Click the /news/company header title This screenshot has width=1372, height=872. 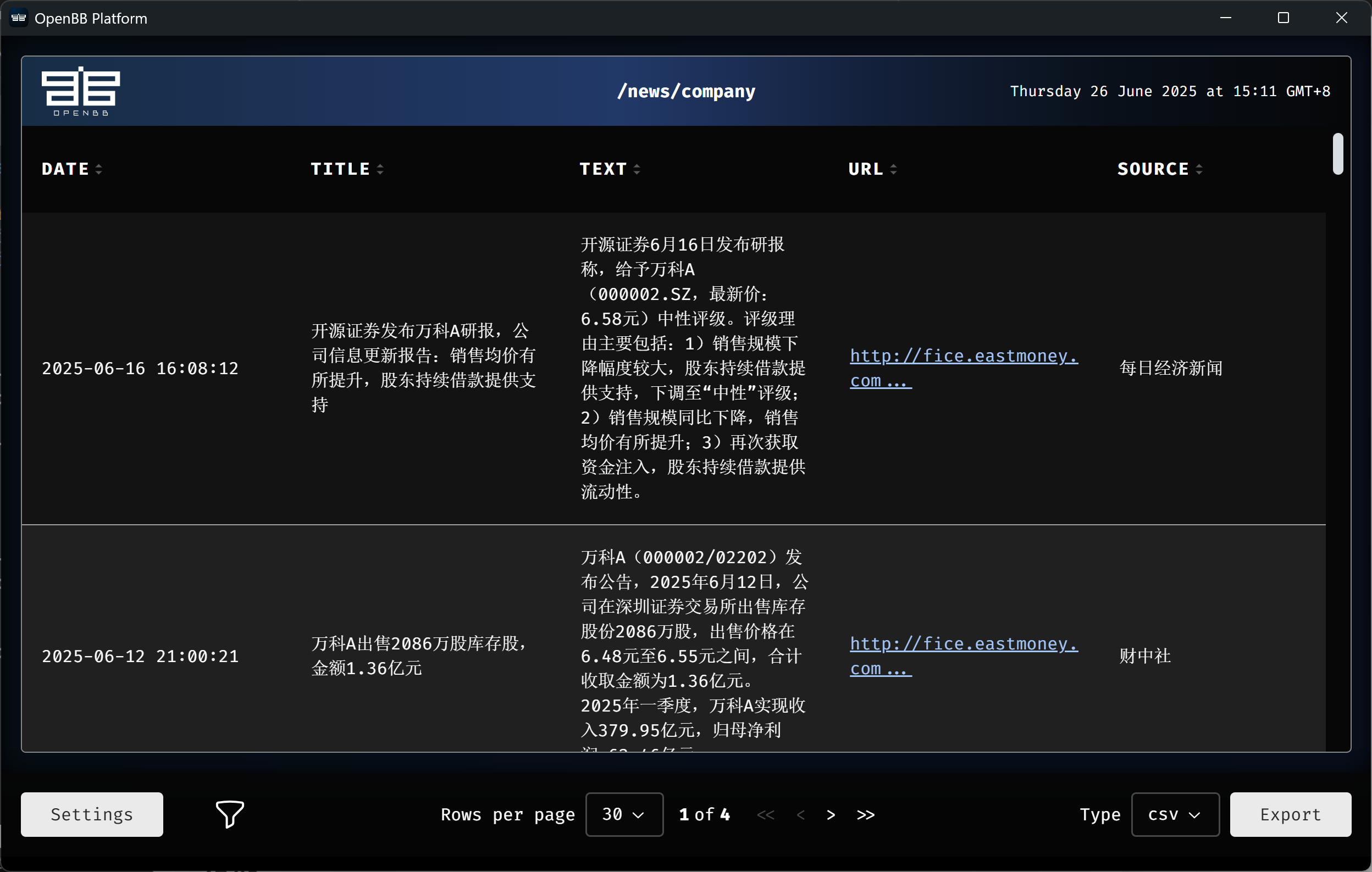(x=686, y=91)
